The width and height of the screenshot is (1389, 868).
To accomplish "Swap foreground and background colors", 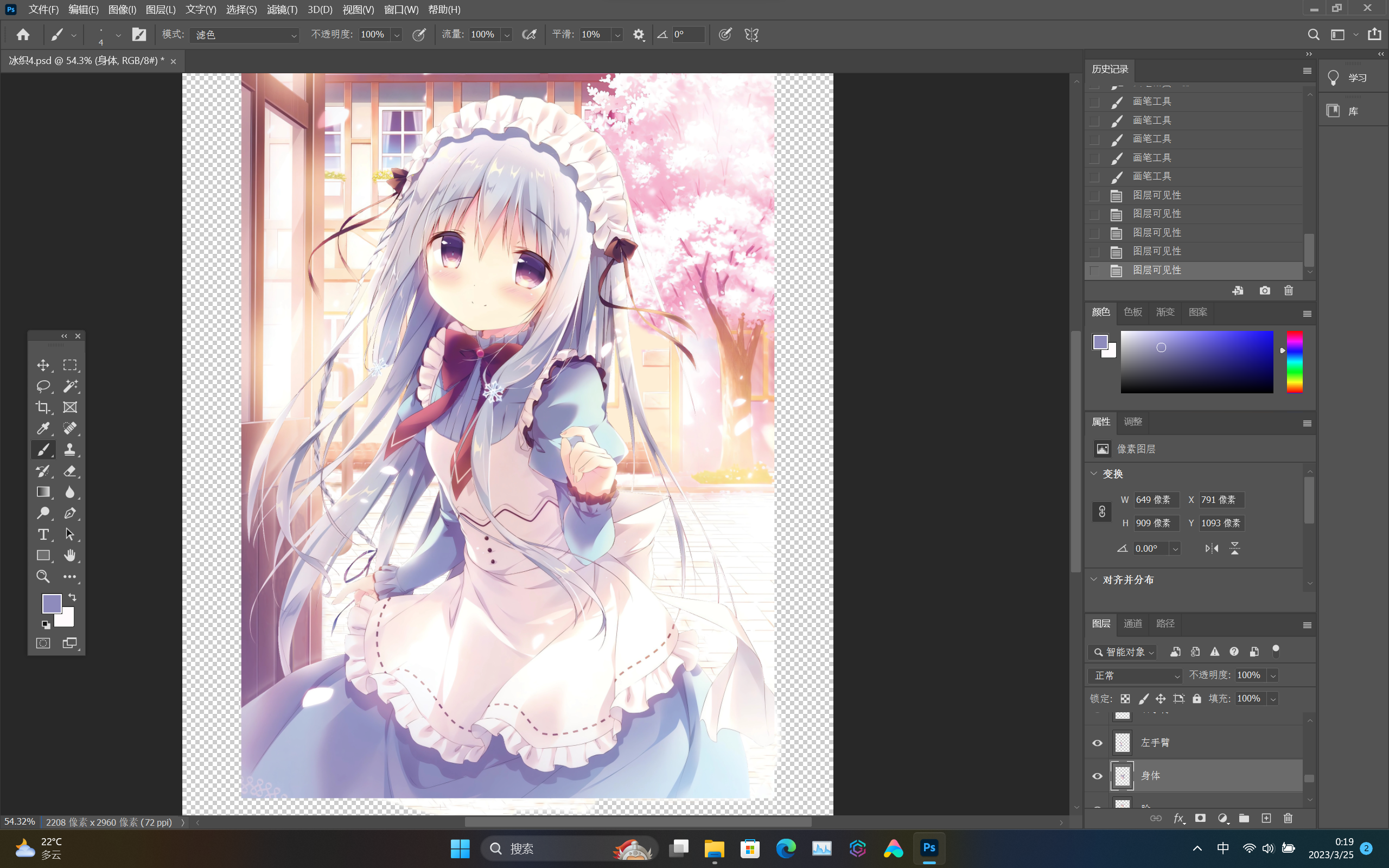I will pos(72,598).
